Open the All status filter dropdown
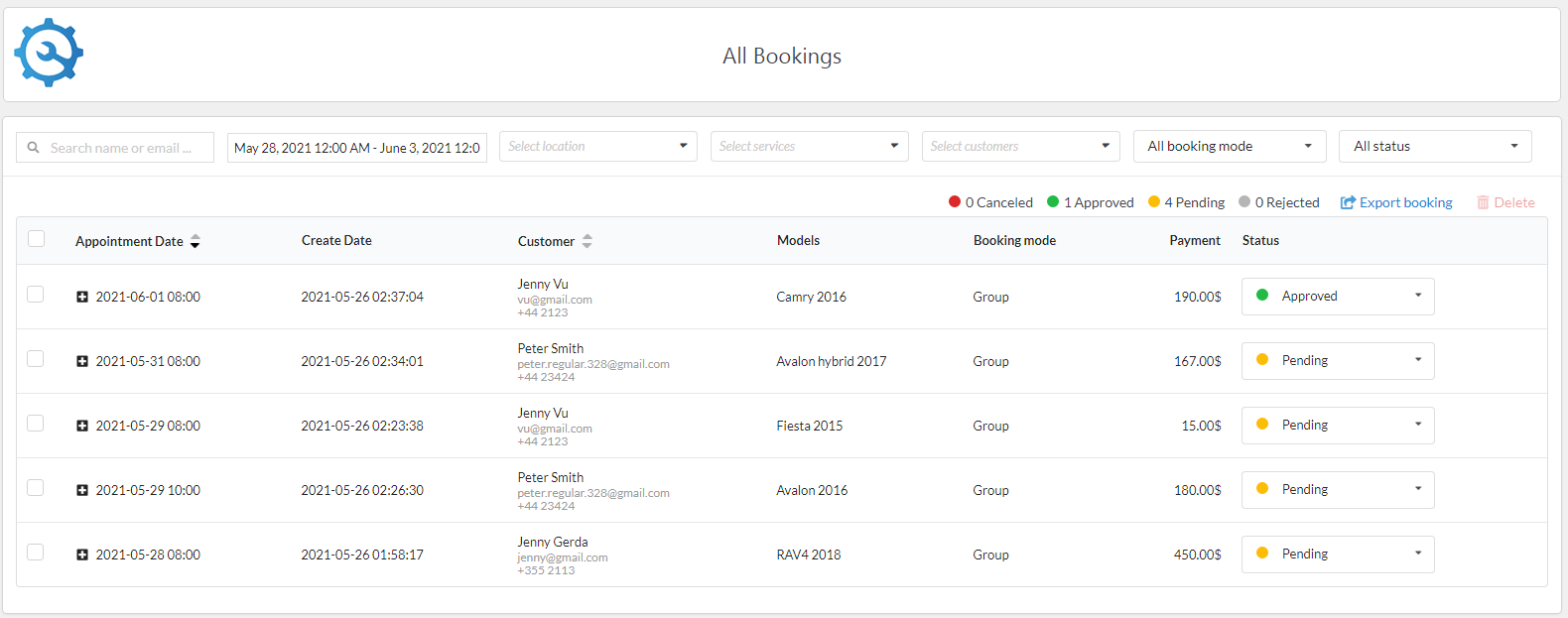This screenshot has width=1568, height=618. pyautogui.click(x=1434, y=146)
